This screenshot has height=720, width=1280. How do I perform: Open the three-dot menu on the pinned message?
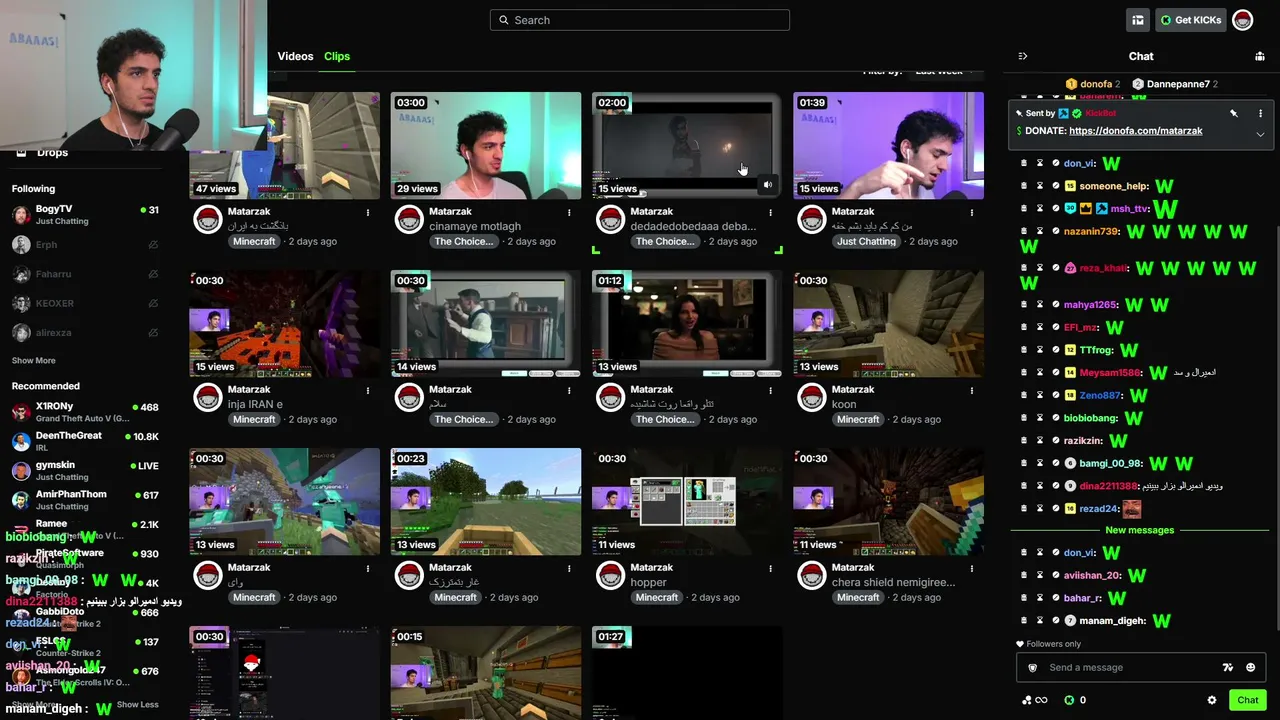[x=1260, y=113]
